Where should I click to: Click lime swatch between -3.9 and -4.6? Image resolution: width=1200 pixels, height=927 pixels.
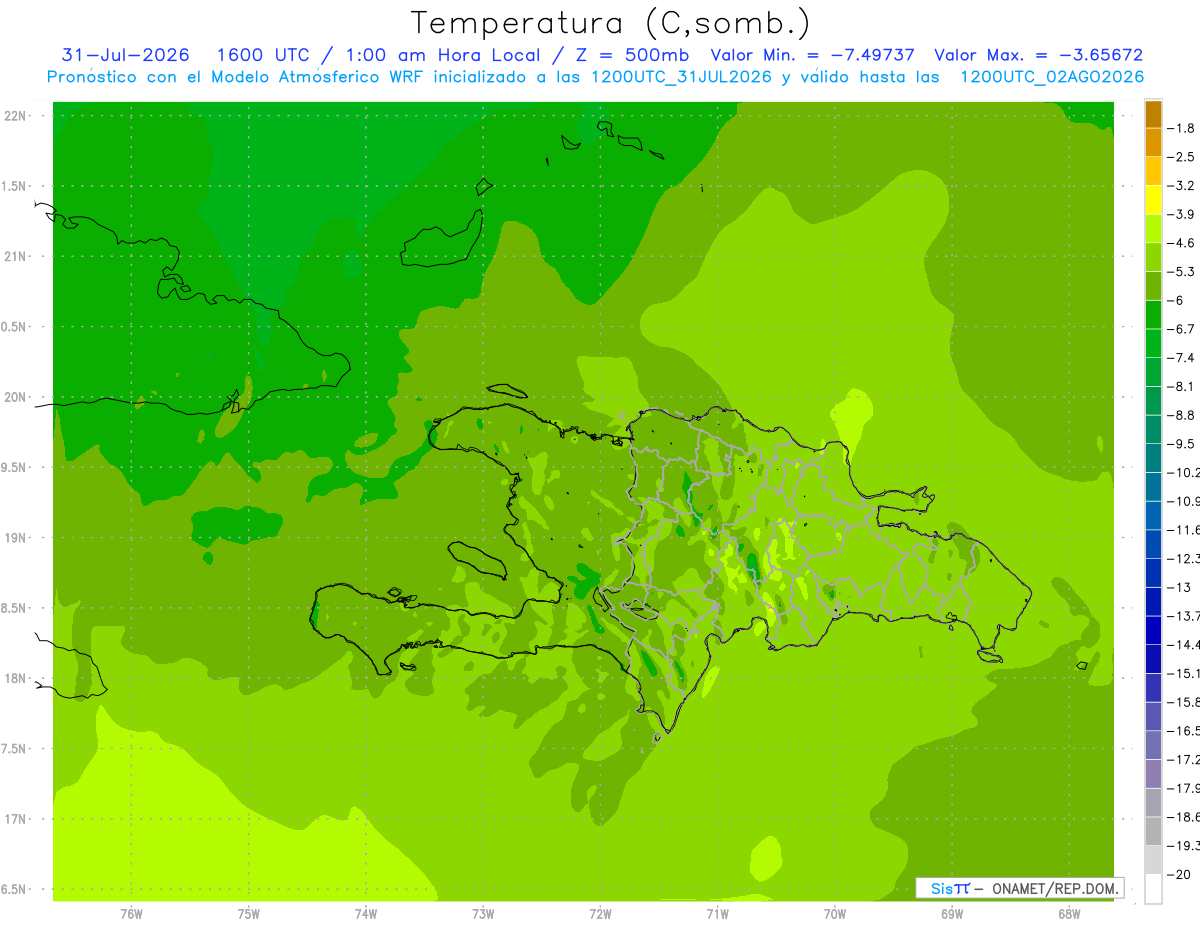1153,229
